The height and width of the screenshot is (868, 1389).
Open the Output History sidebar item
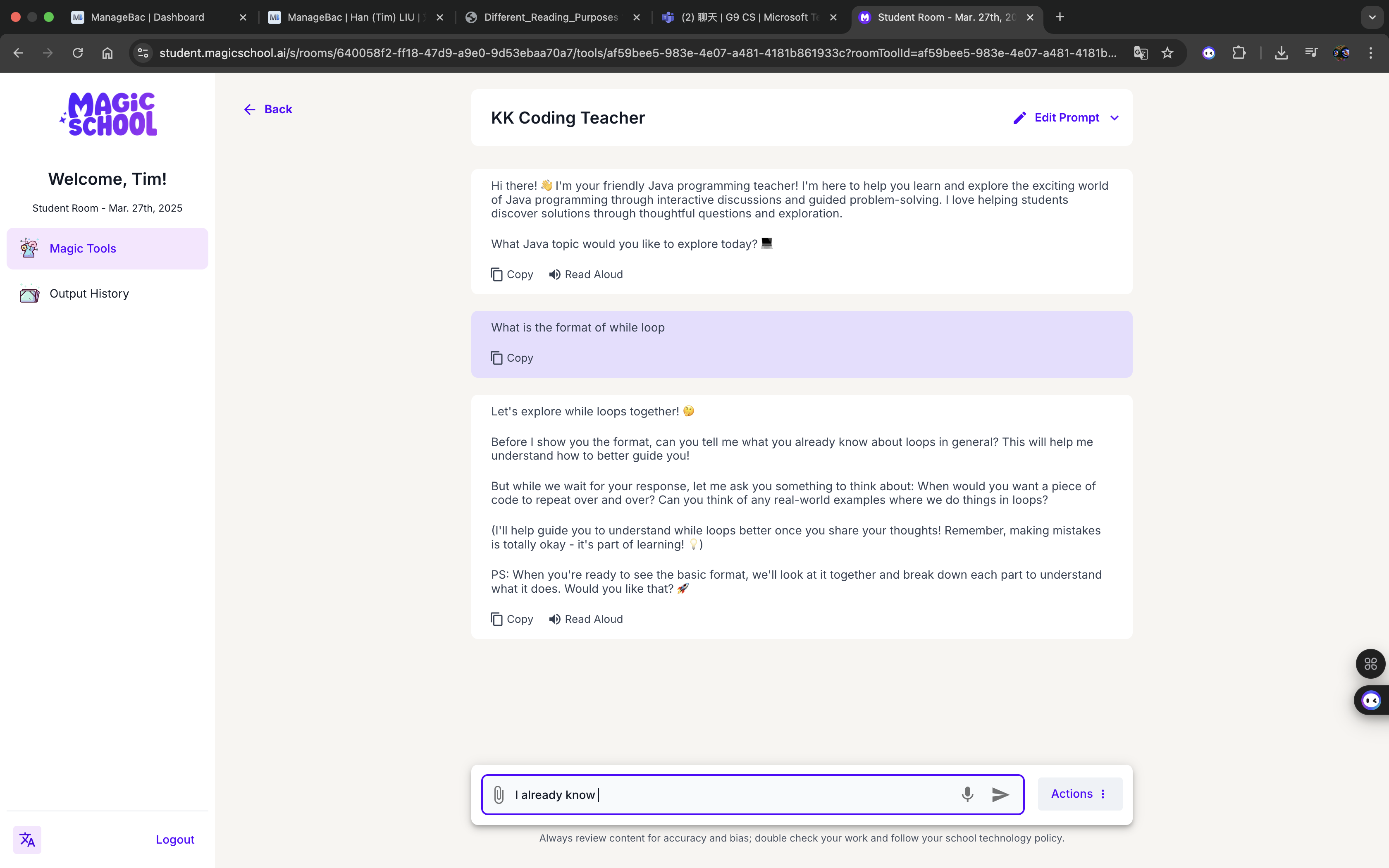click(x=89, y=293)
